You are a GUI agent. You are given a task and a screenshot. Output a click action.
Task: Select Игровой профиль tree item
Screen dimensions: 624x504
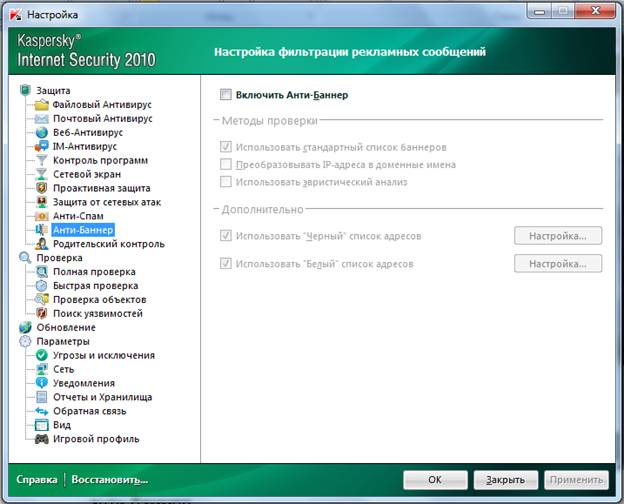coord(96,439)
